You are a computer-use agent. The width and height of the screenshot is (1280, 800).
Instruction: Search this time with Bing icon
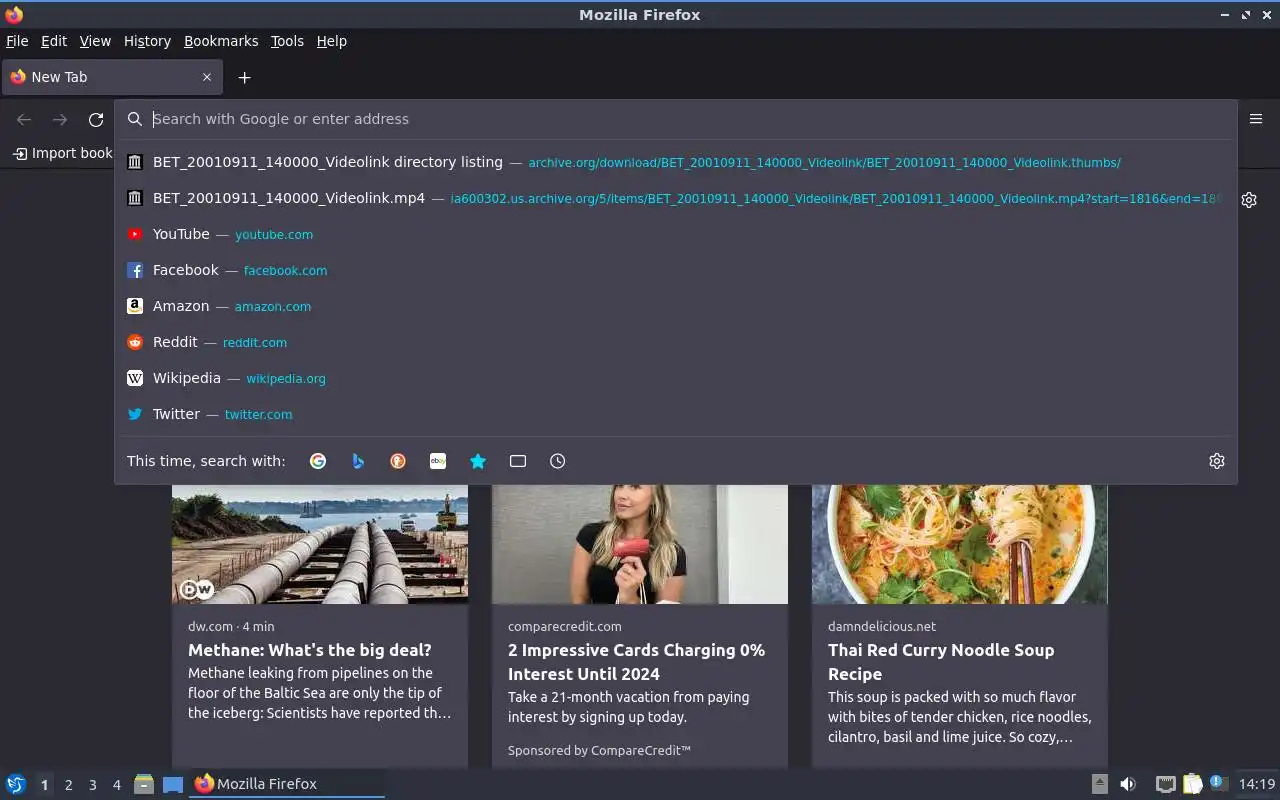(358, 461)
